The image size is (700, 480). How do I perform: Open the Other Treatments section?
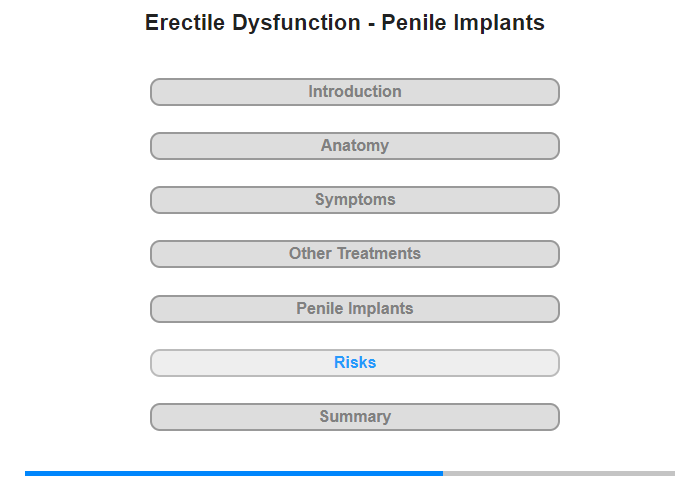[x=354, y=254]
